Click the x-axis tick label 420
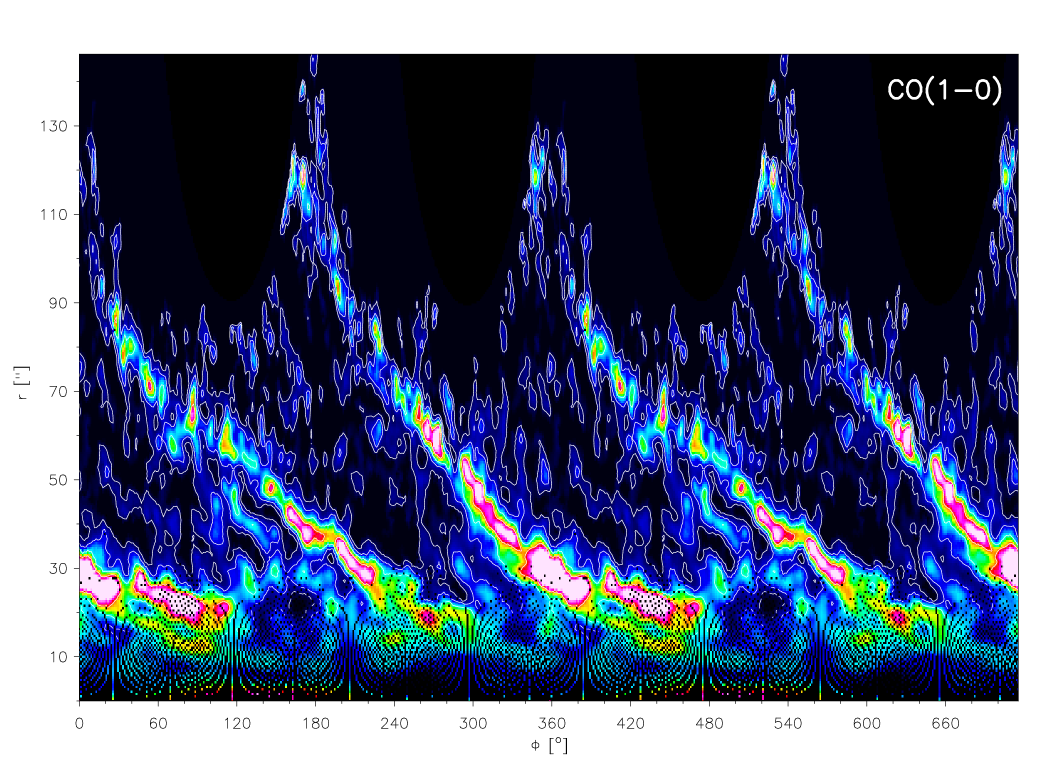The image size is (1050, 779). (x=630, y=723)
